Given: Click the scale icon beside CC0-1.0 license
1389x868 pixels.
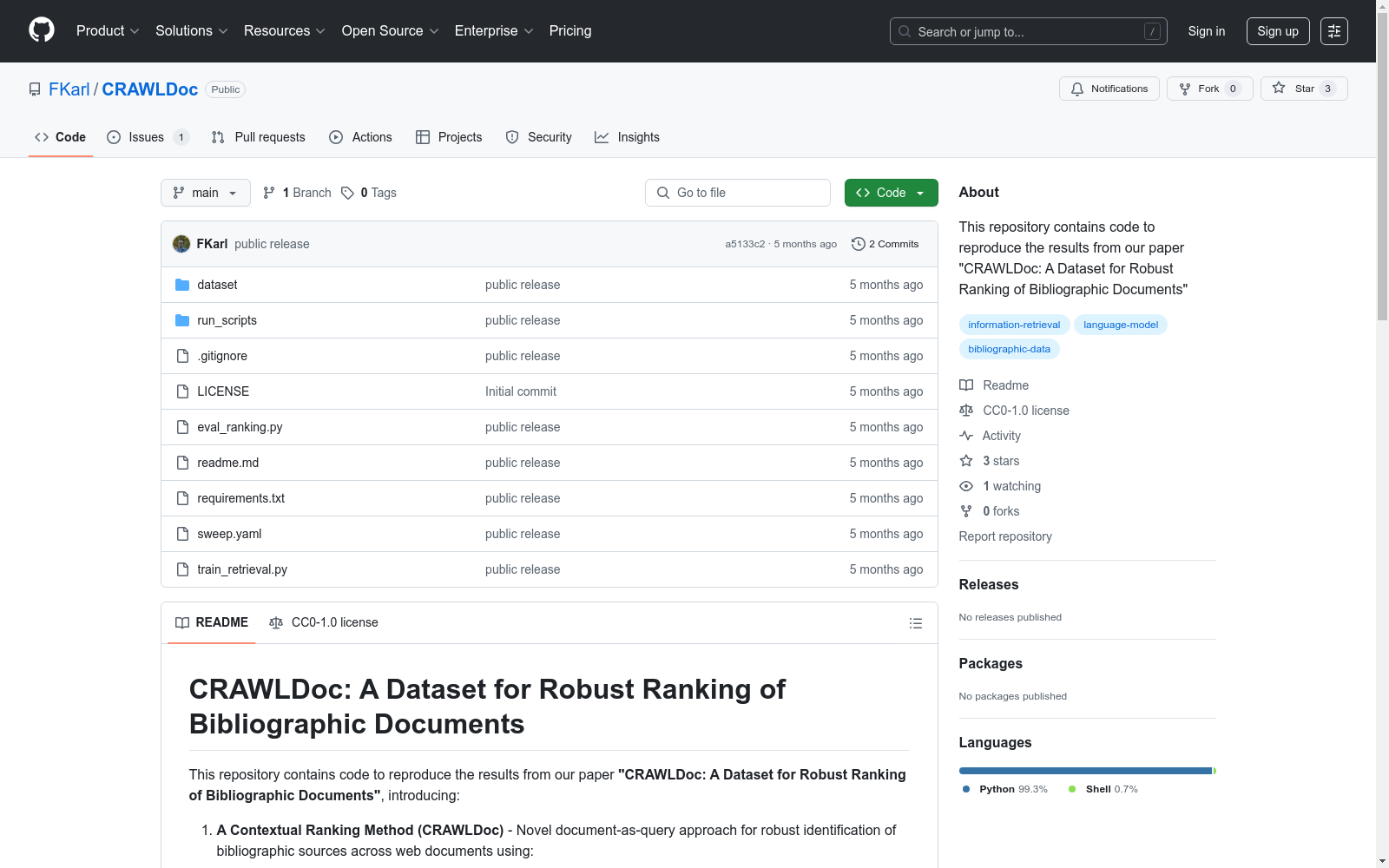Looking at the screenshot, I should pos(966,411).
